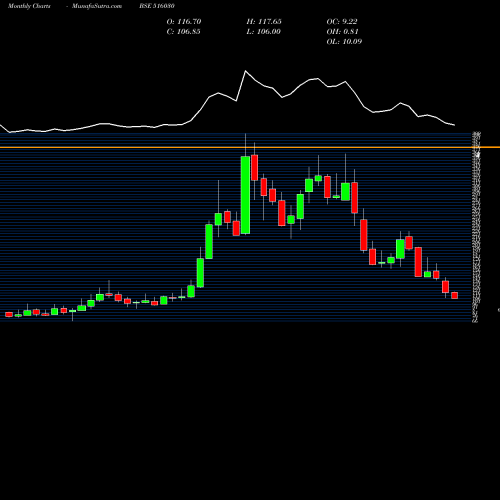Select the high value 'H: 117.65'

tap(264, 22)
